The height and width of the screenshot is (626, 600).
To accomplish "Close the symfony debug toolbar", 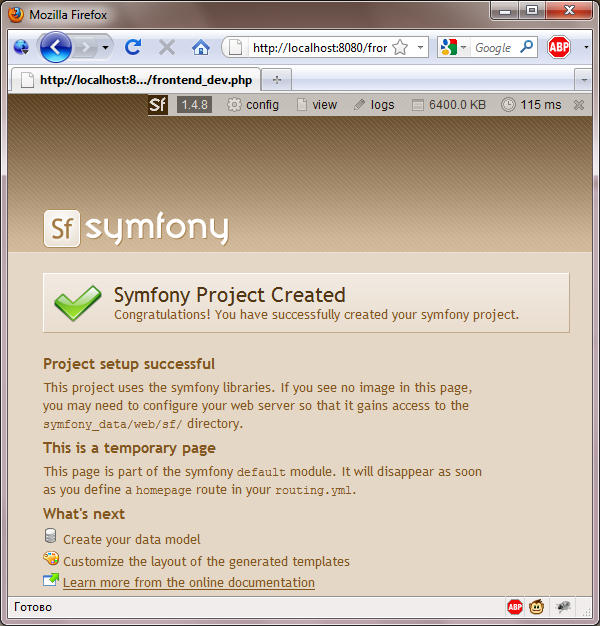I will (x=578, y=105).
